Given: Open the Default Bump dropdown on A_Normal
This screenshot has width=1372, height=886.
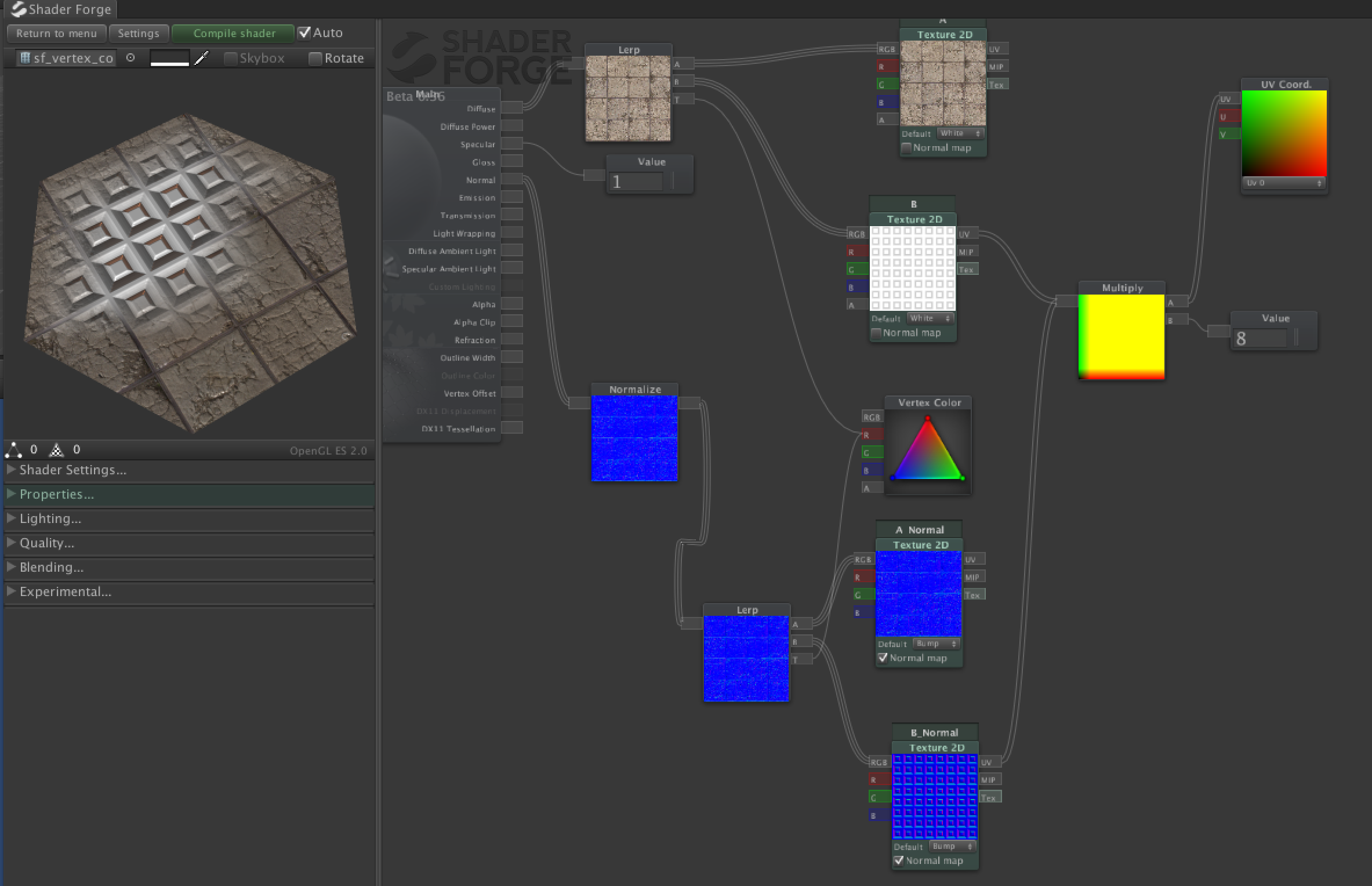Looking at the screenshot, I should (937, 644).
